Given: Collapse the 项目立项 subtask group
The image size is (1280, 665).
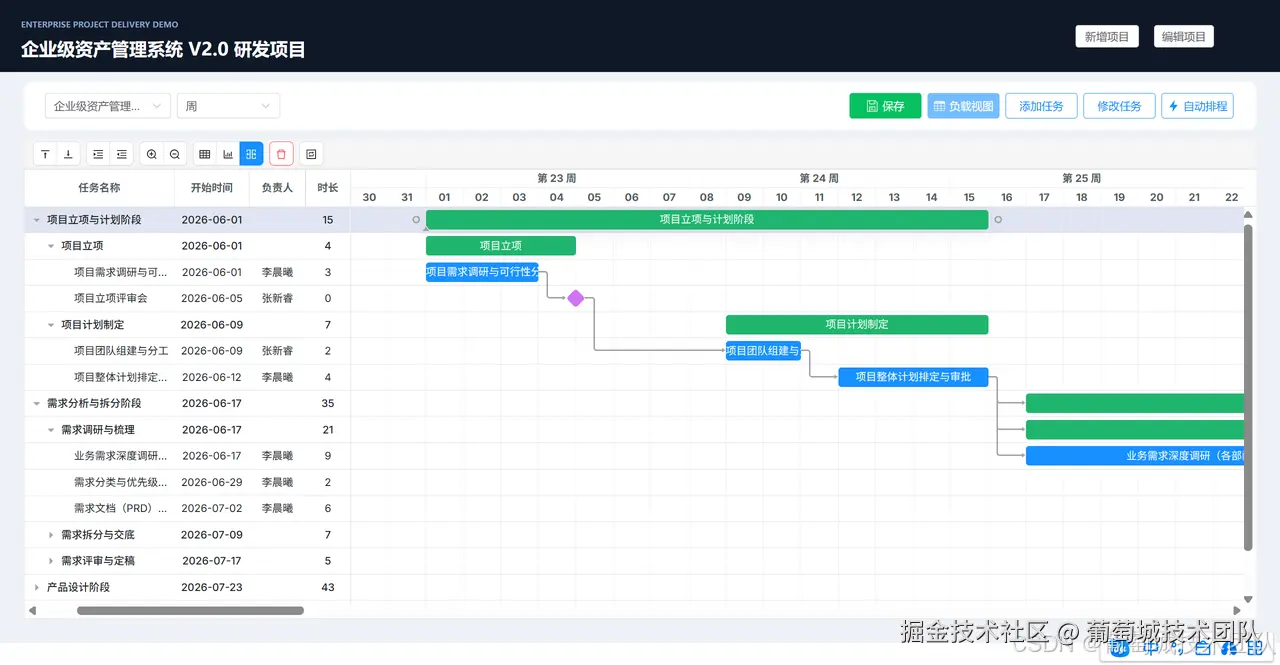Looking at the screenshot, I should pyautogui.click(x=51, y=246).
